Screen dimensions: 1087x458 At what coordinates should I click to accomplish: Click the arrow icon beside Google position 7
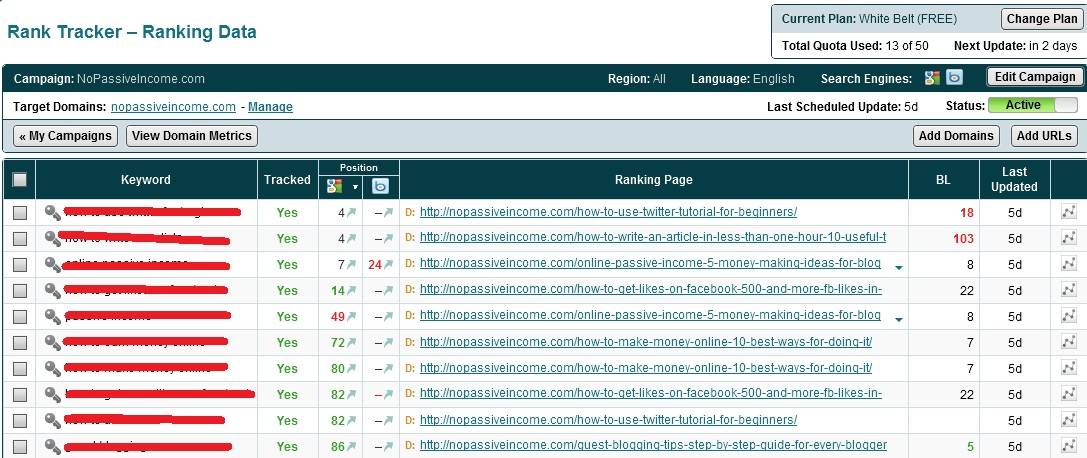351,265
